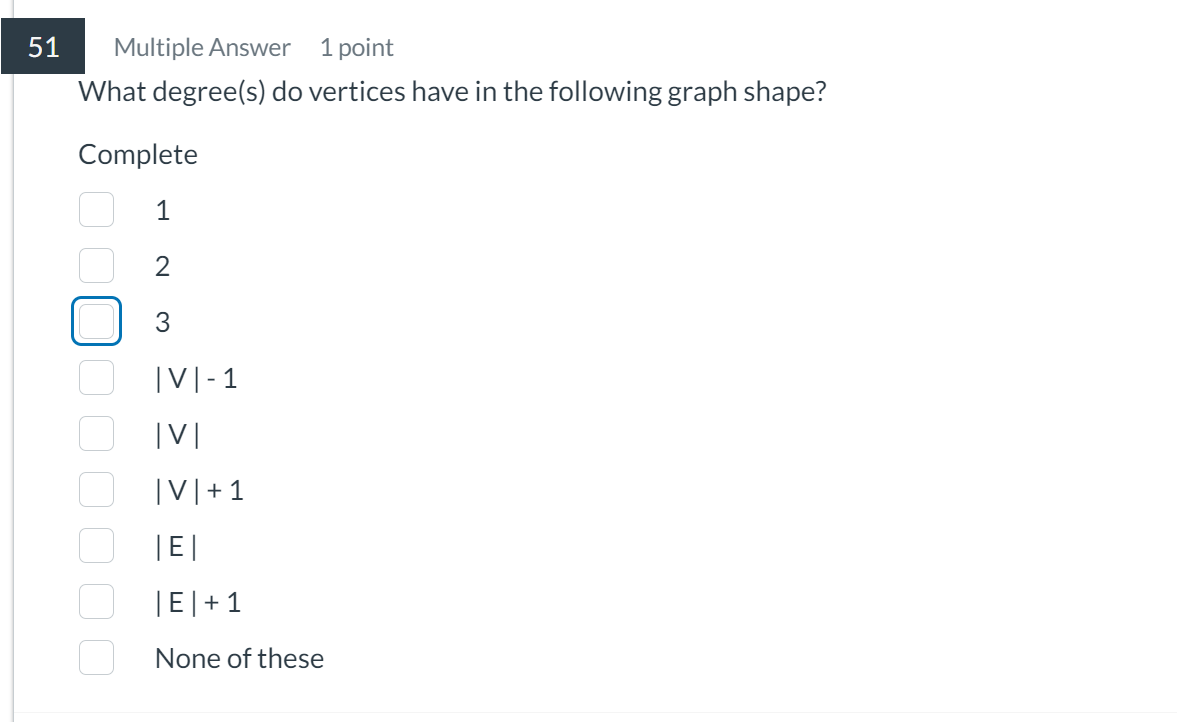Check the highlighted option 3 checkbox

[96, 321]
